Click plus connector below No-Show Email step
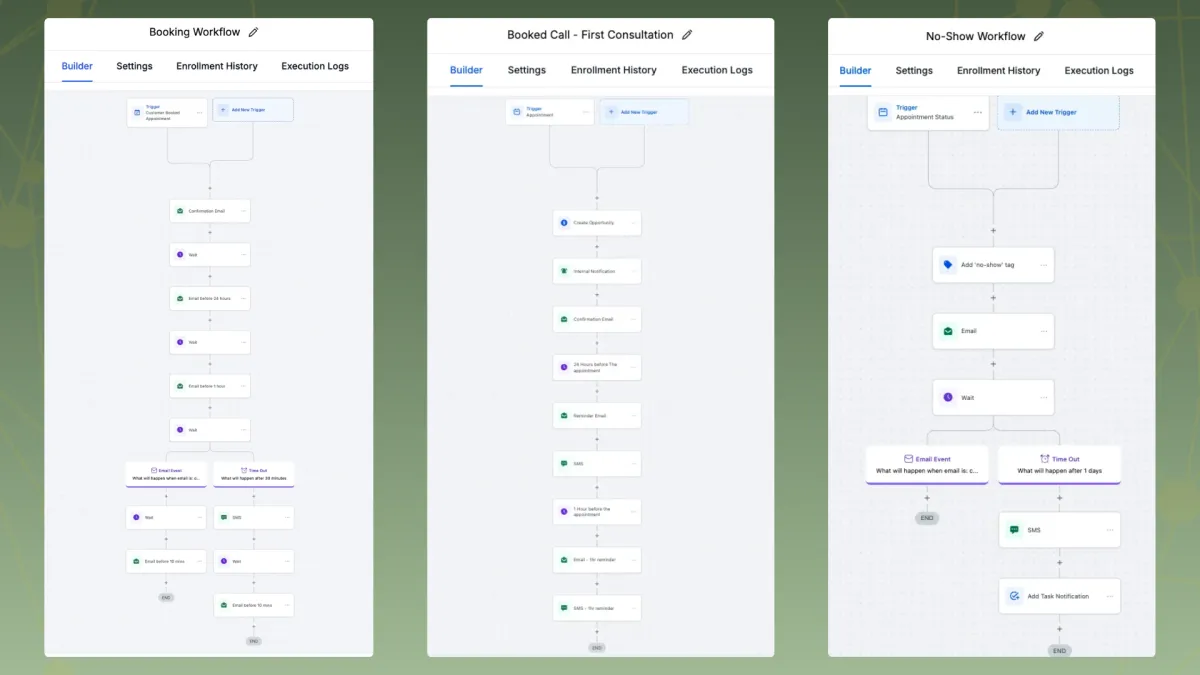The width and height of the screenshot is (1200, 675). click(x=993, y=364)
